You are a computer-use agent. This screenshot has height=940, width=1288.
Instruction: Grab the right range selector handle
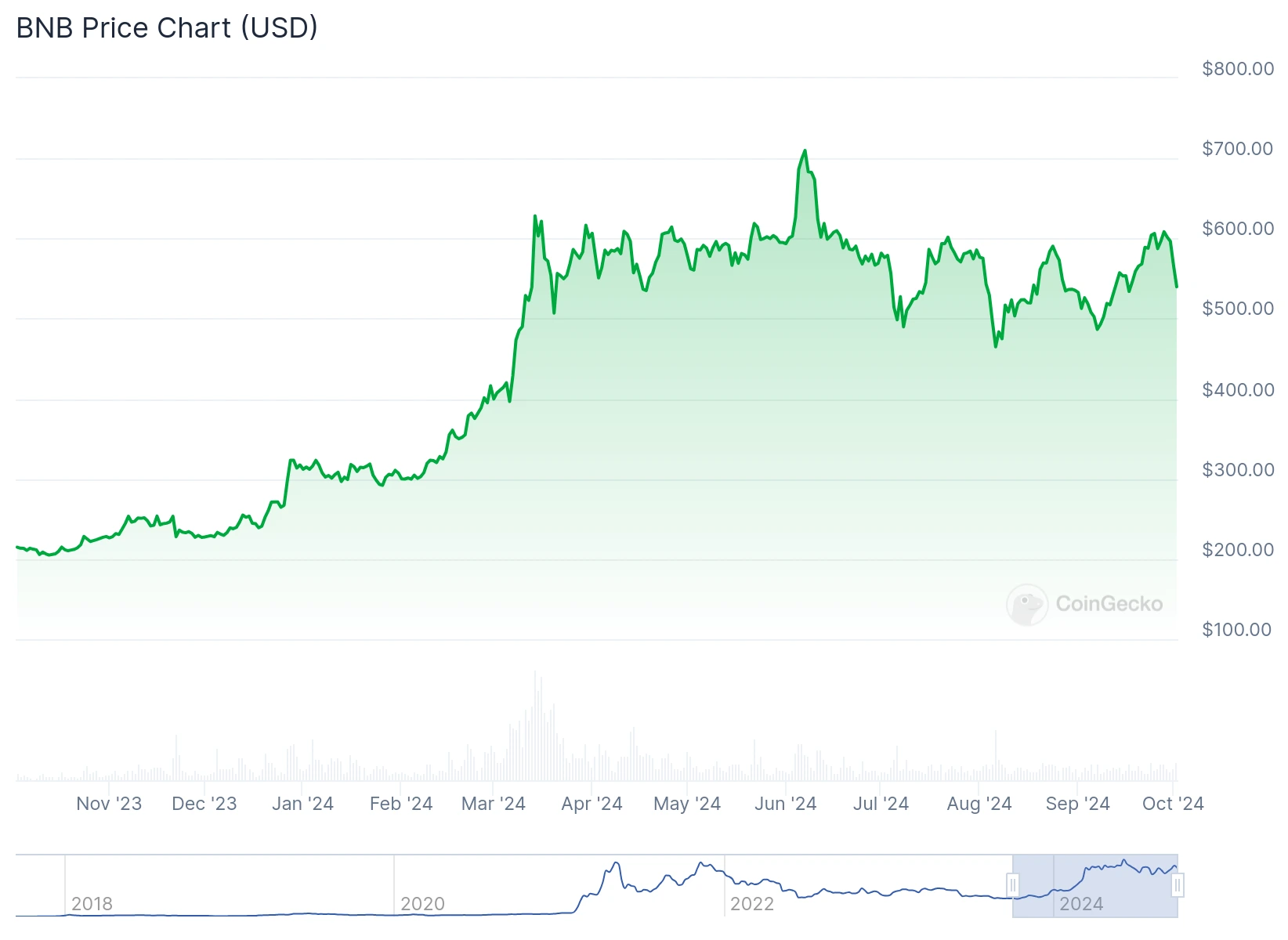coord(1177,885)
